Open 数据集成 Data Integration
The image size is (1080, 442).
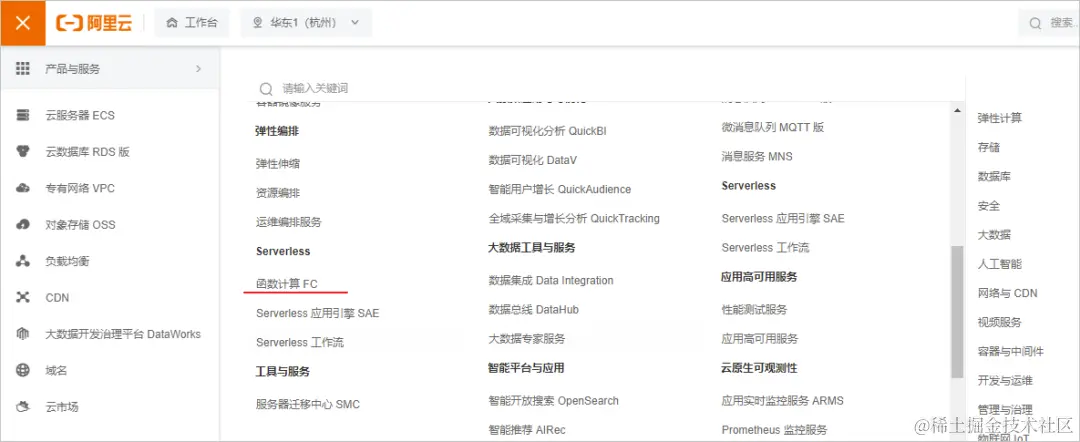click(x=551, y=280)
